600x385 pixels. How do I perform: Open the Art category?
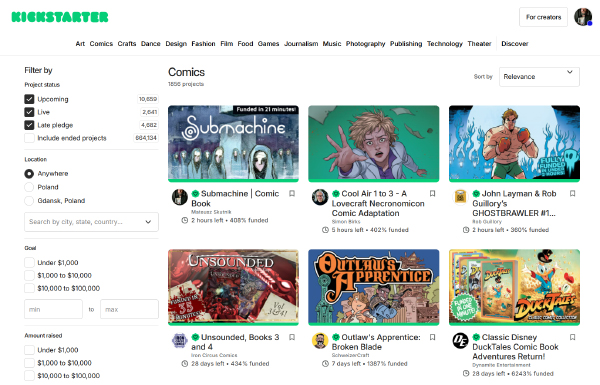[x=80, y=44]
